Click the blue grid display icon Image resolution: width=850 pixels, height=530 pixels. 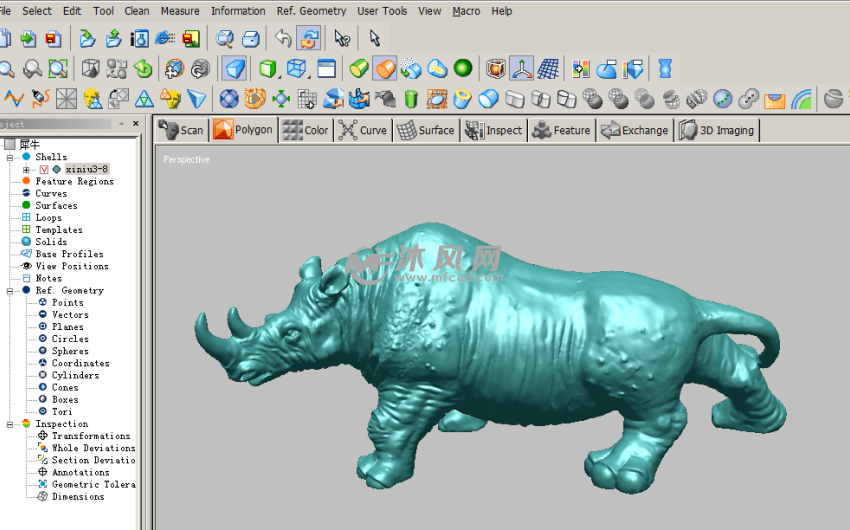coord(547,69)
